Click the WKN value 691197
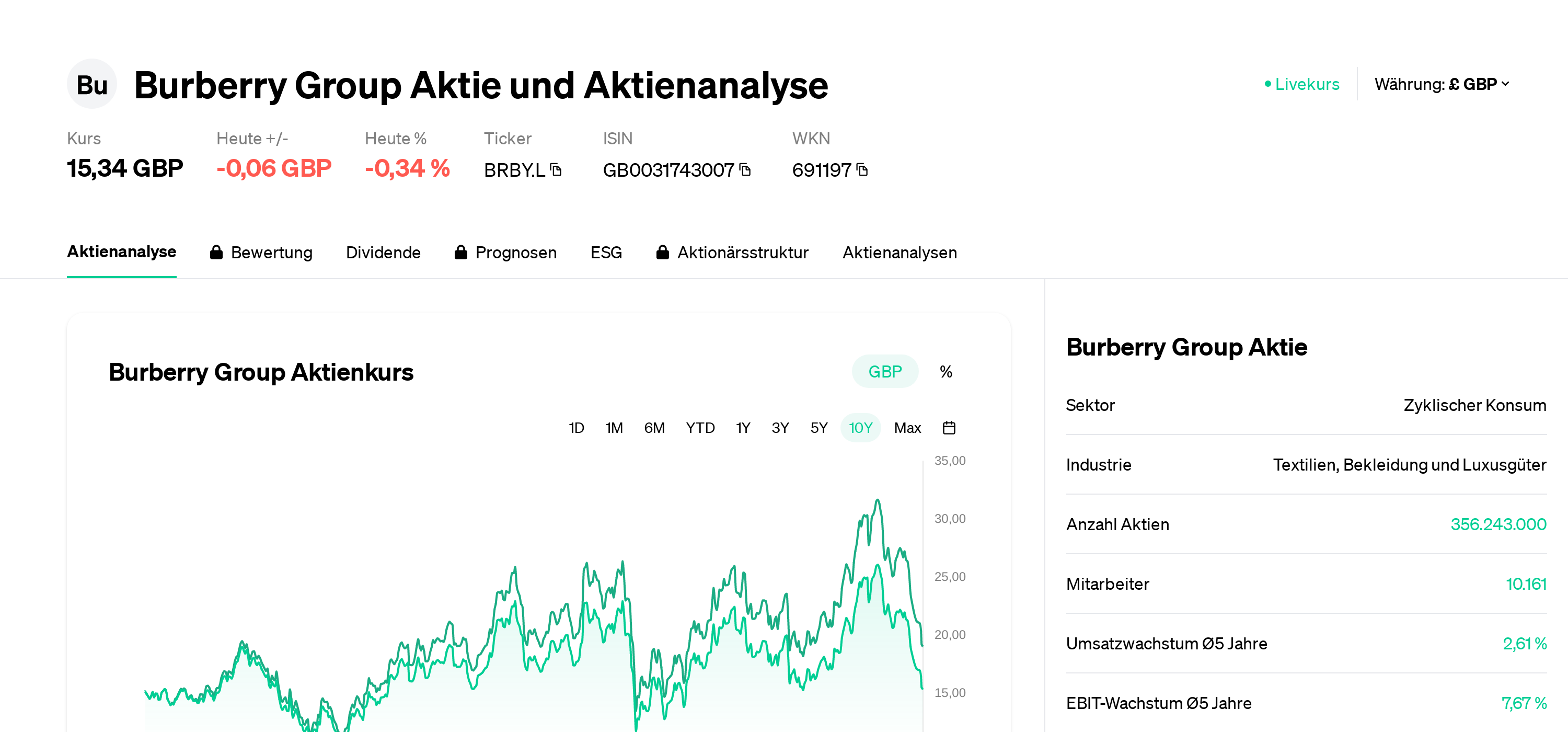This screenshot has height=732, width=1568. point(822,170)
